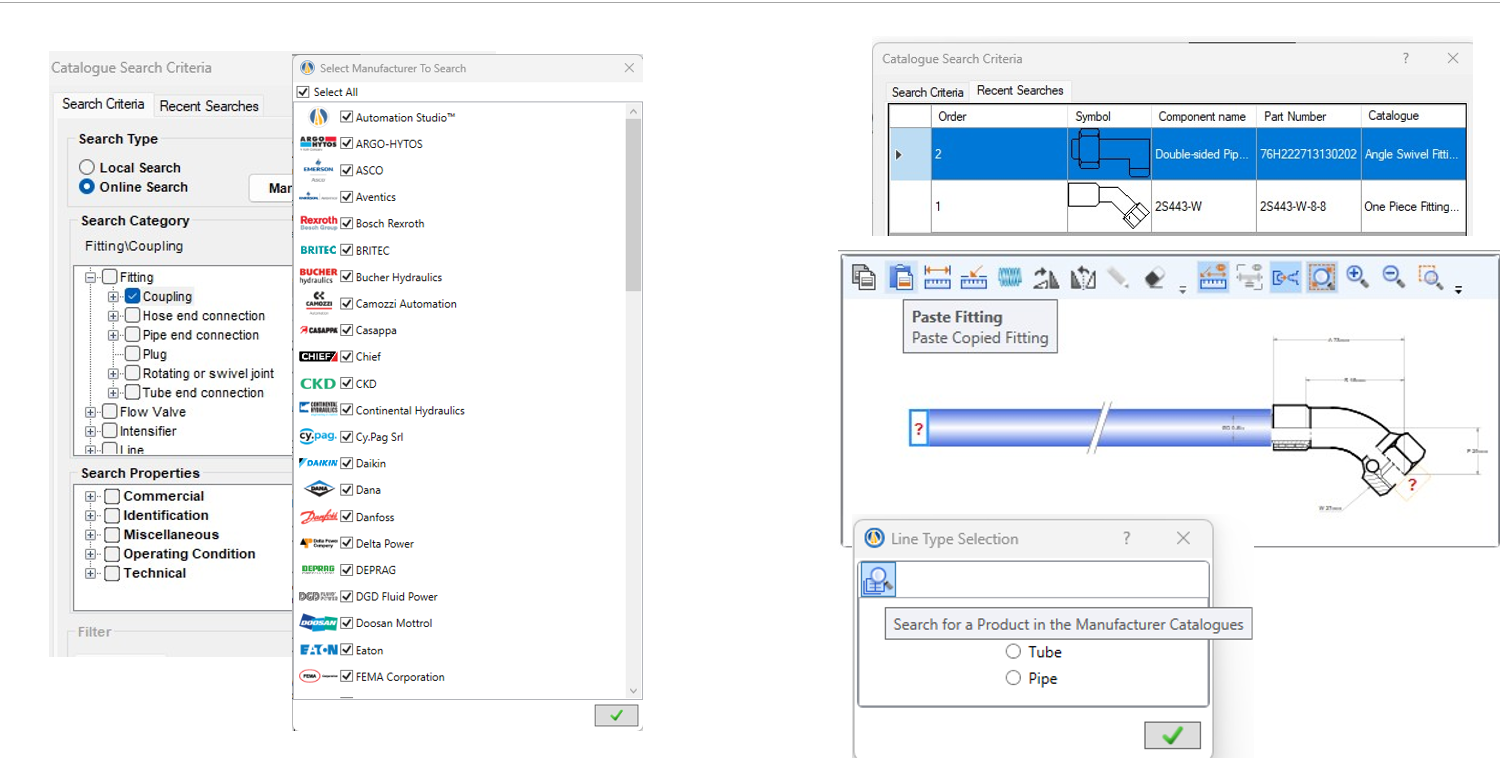Switch to the inactive Recent Searches tab

(x=209, y=106)
